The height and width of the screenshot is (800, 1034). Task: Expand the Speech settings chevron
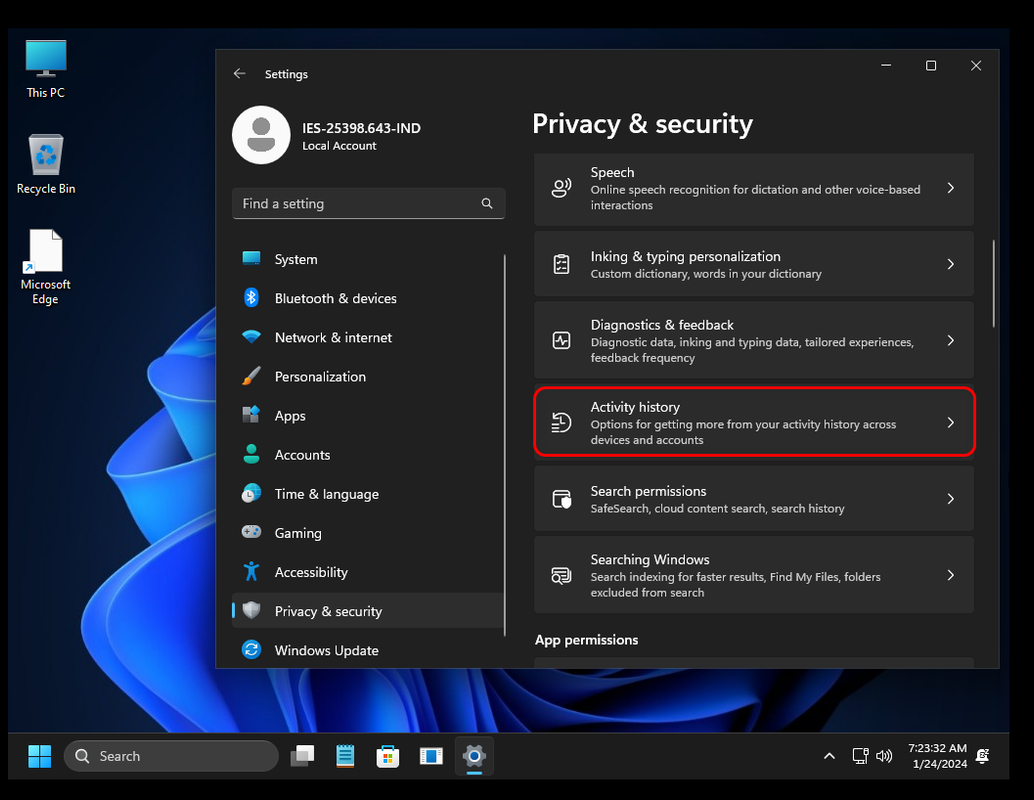pos(951,189)
